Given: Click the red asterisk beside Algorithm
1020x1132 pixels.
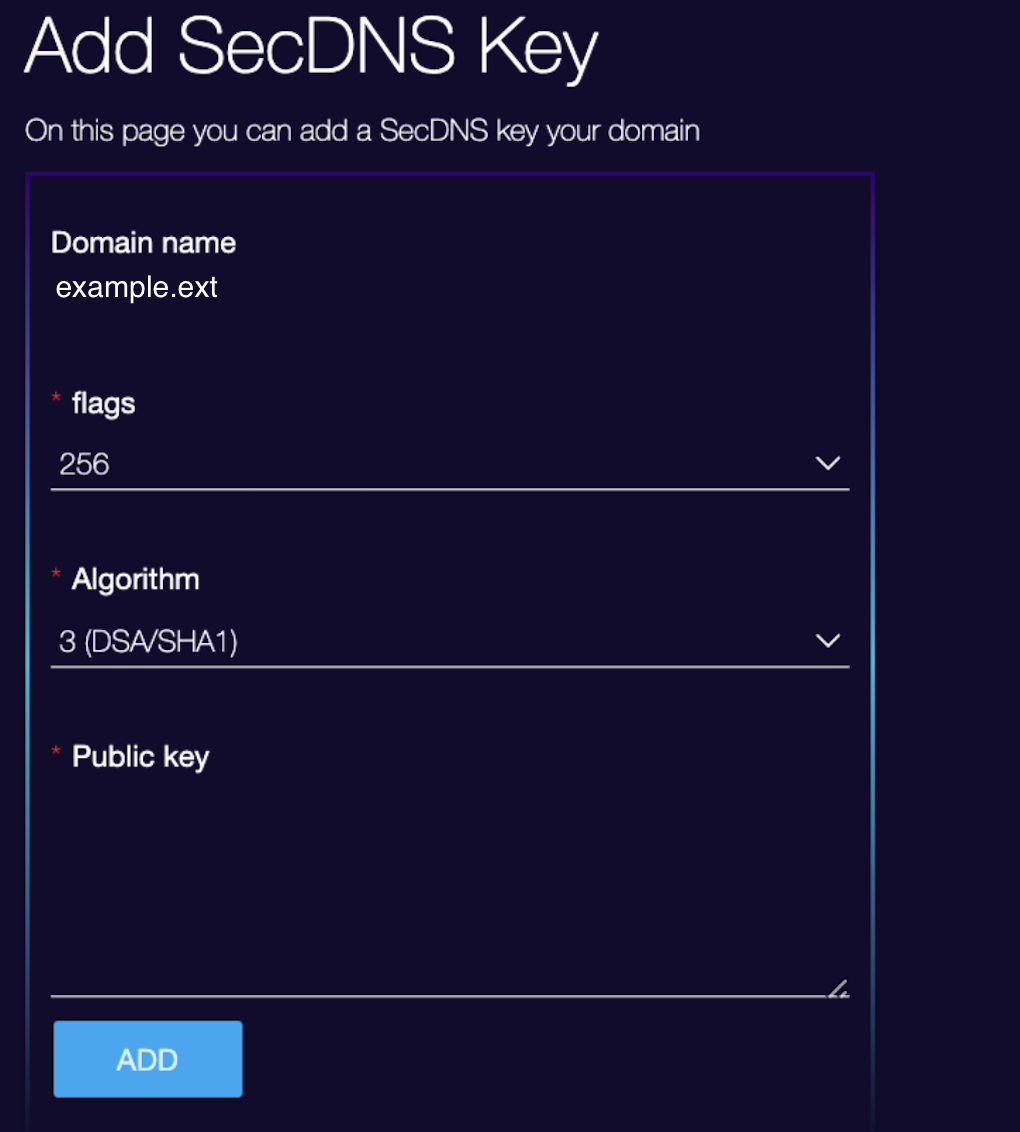Looking at the screenshot, I should [x=56, y=574].
